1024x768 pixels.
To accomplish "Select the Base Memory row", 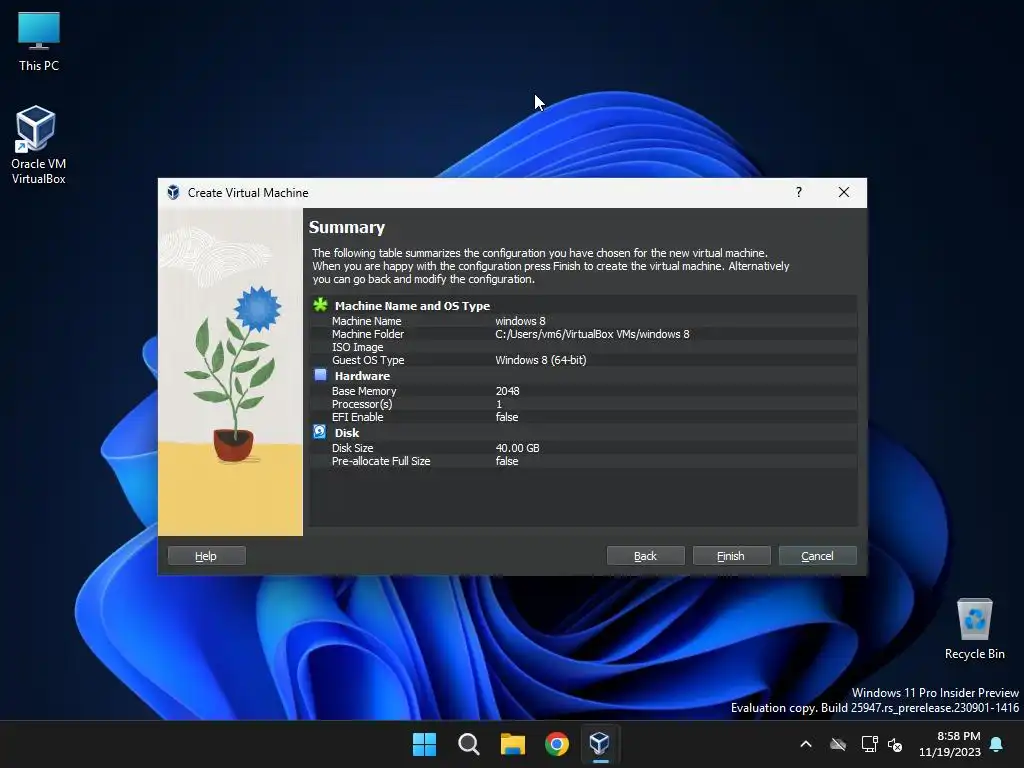I will pos(583,391).
